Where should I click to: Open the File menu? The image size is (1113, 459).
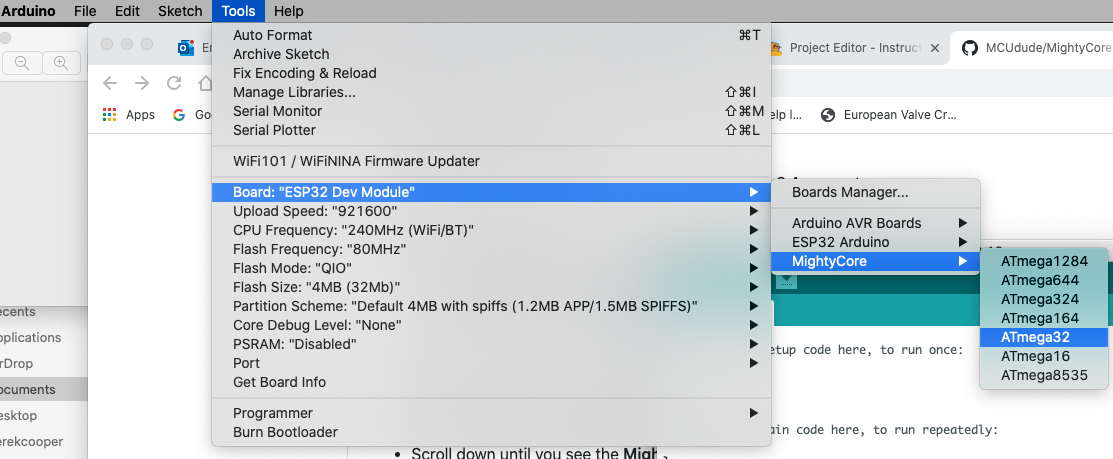click(85, 11)
